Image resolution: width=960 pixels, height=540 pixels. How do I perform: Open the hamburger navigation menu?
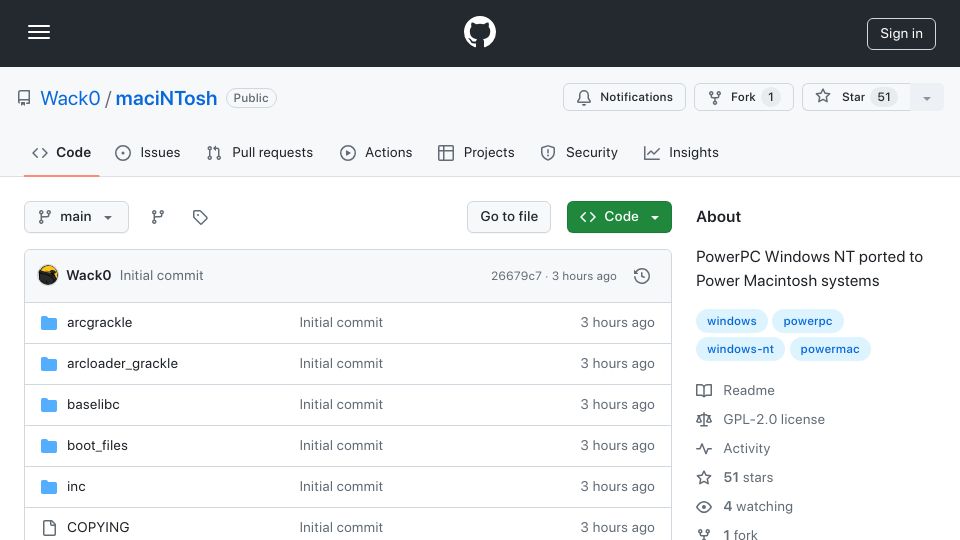click(39, 32)
